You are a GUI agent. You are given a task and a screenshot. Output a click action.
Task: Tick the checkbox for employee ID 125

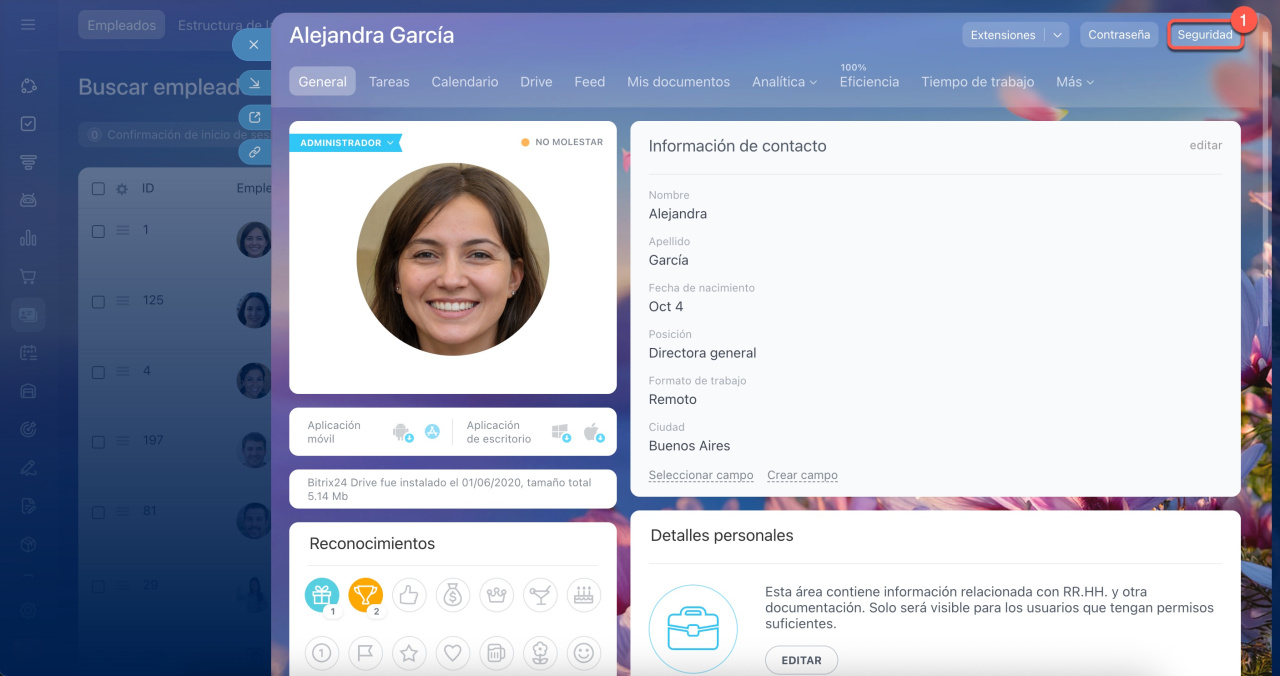98,302
